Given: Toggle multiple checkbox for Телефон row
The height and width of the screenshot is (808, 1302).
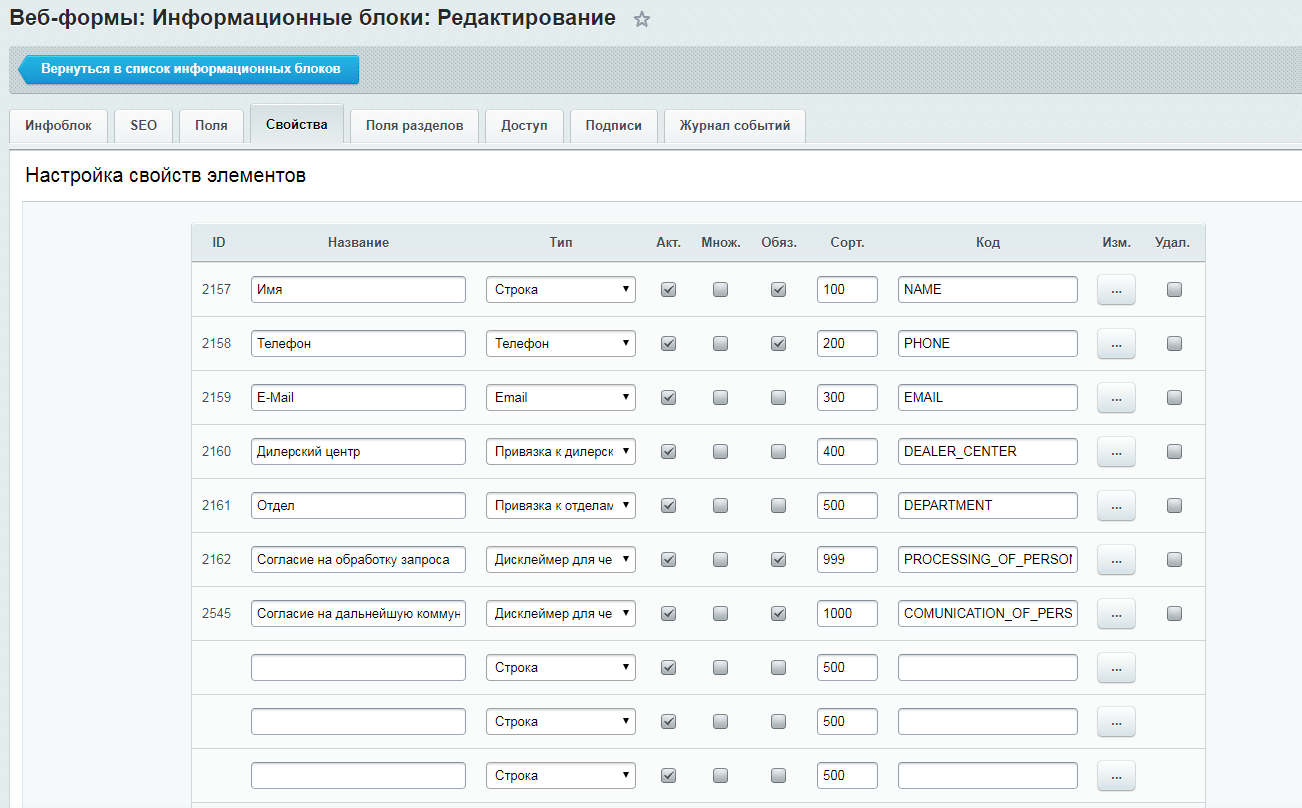Looking at the screenshot, I should point(720,343).
